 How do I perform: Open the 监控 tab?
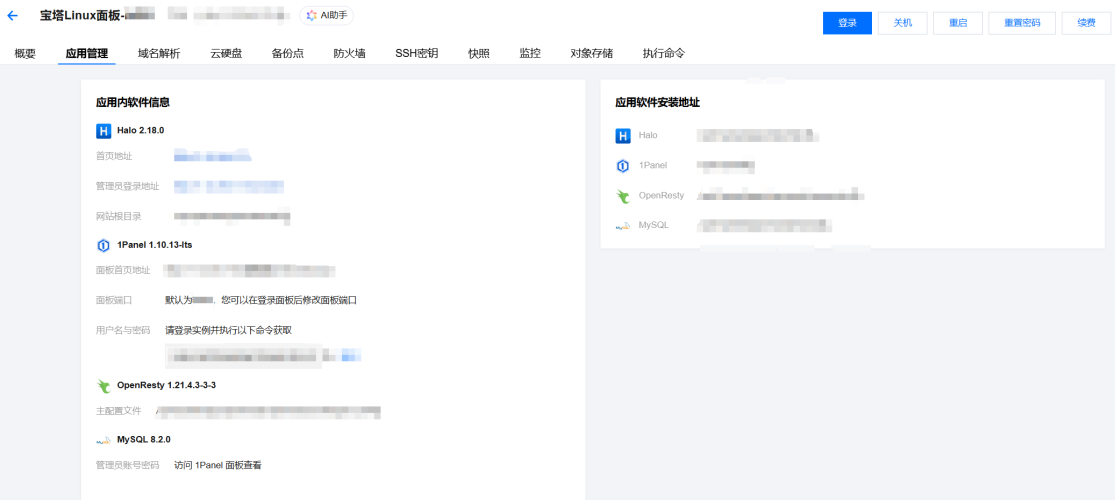[530, 53]
